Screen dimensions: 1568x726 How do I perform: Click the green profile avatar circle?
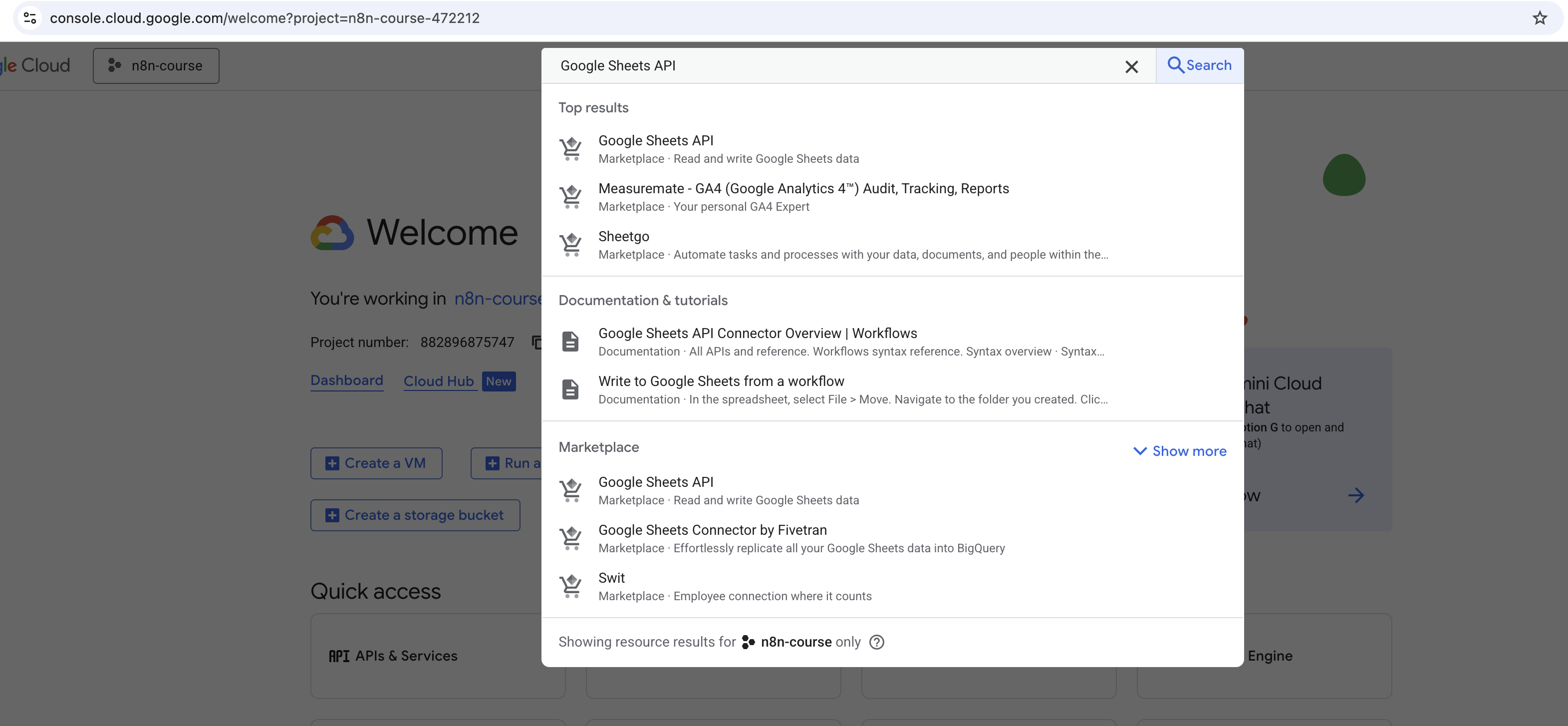click(1344, 175)
